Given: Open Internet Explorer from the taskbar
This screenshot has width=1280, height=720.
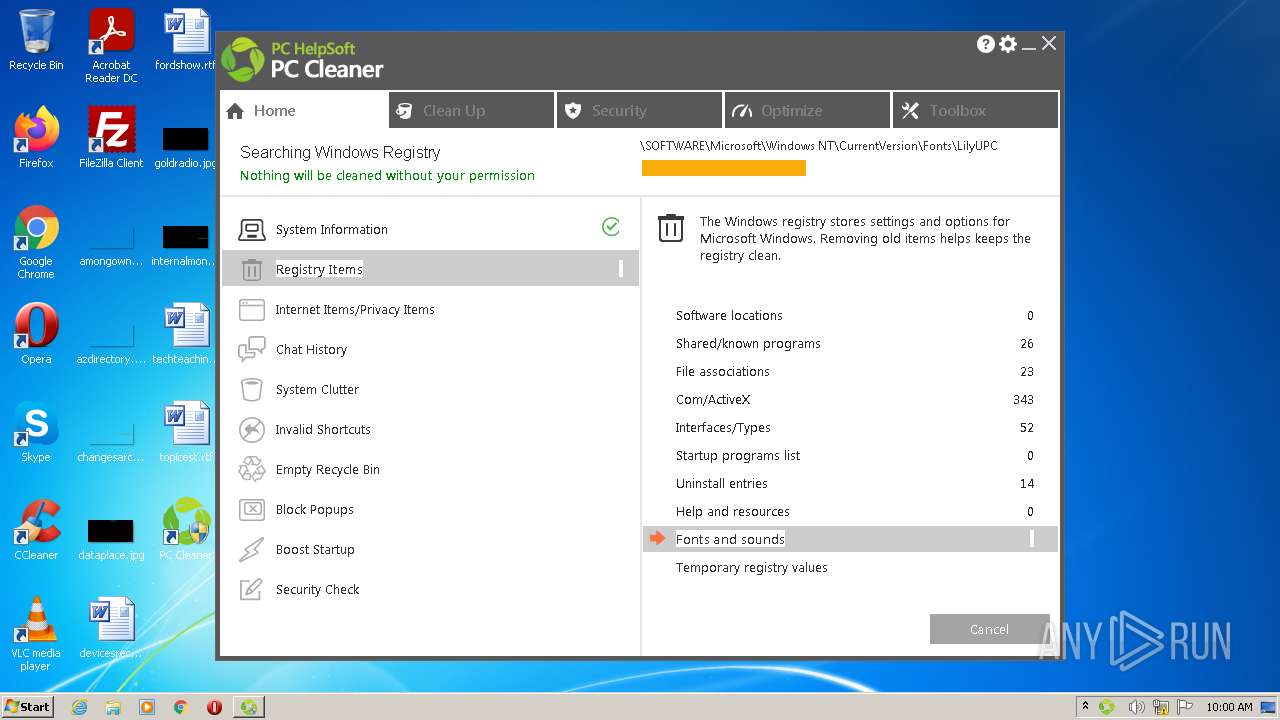Looking at the screenshot, I should tap(79, 707).
